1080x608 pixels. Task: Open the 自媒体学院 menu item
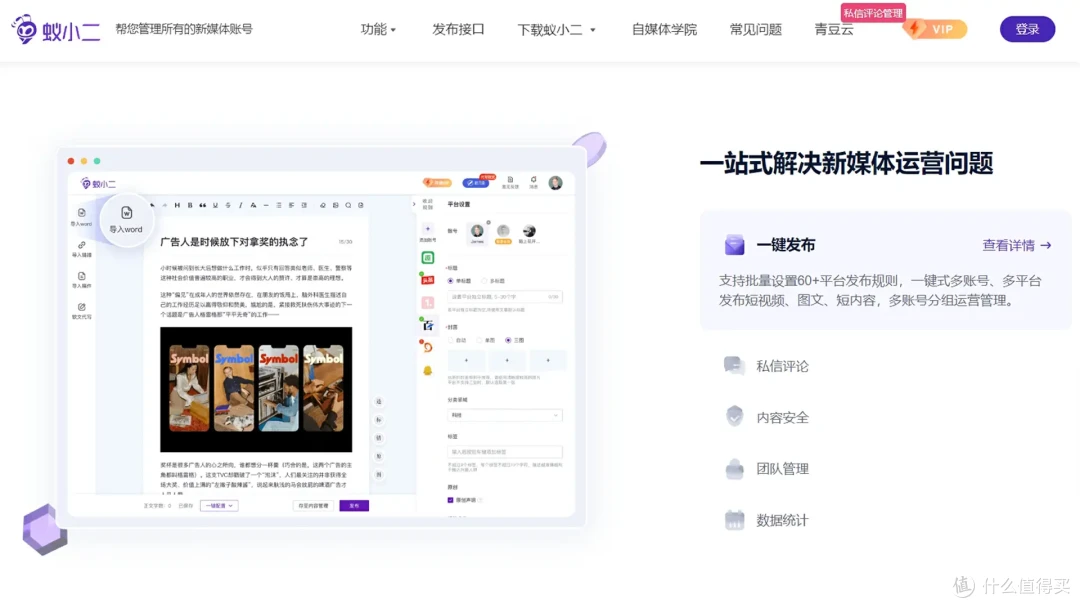(x=664, y=30)
